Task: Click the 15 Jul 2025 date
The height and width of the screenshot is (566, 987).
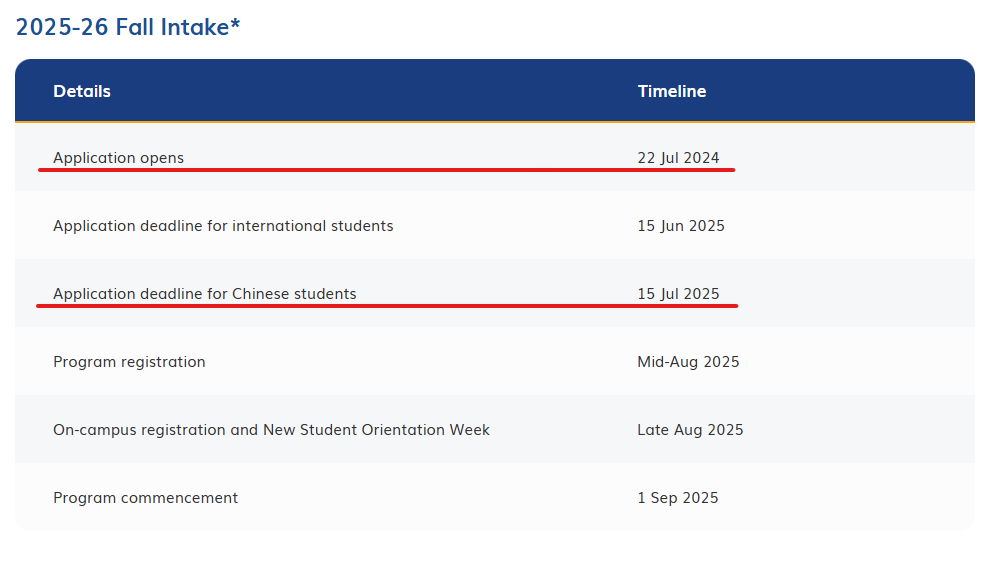Action: click(x=678, y=293)
